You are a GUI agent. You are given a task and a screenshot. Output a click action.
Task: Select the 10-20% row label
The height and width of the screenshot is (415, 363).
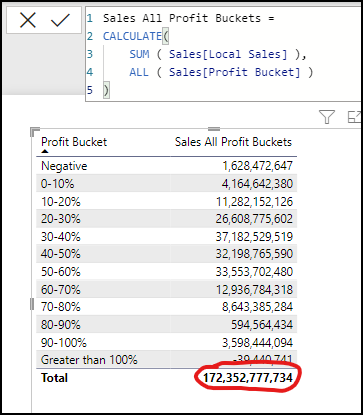61,202
